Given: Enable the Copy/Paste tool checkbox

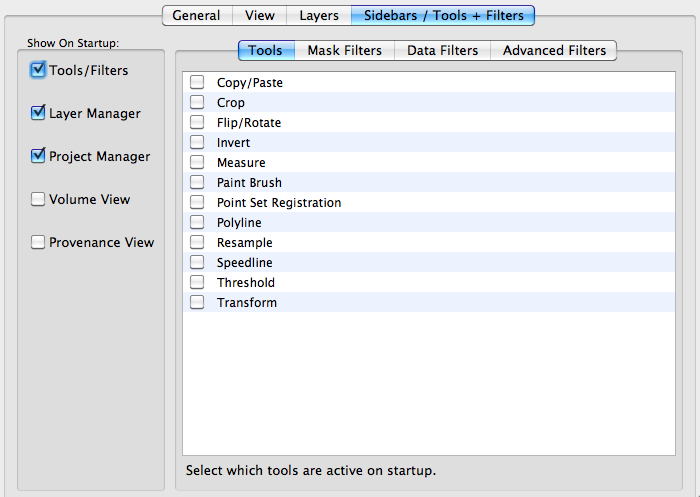Looking at the screenshot, I should click(197, 82).
